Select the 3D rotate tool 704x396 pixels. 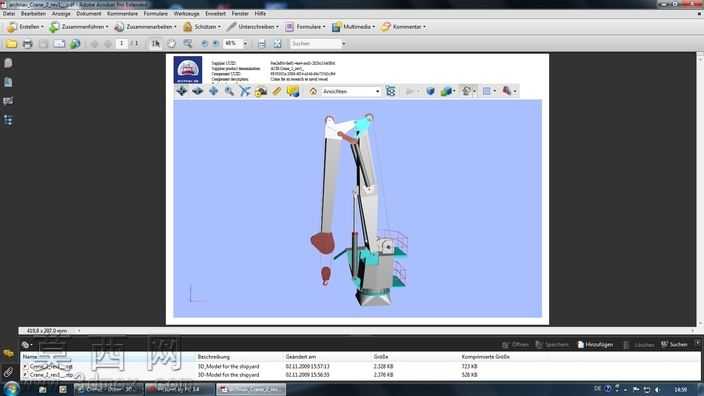pos(181,92)
